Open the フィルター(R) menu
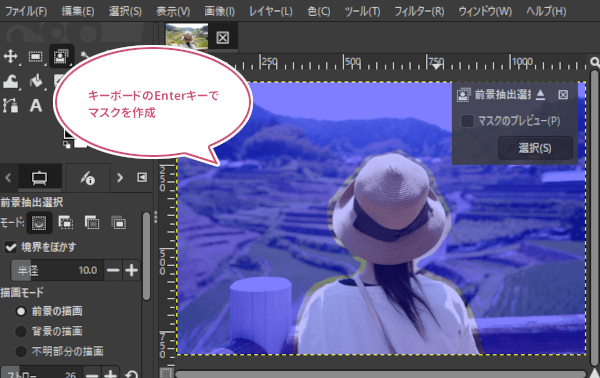This screenshot has height=378, width=600. coord(419,11)
